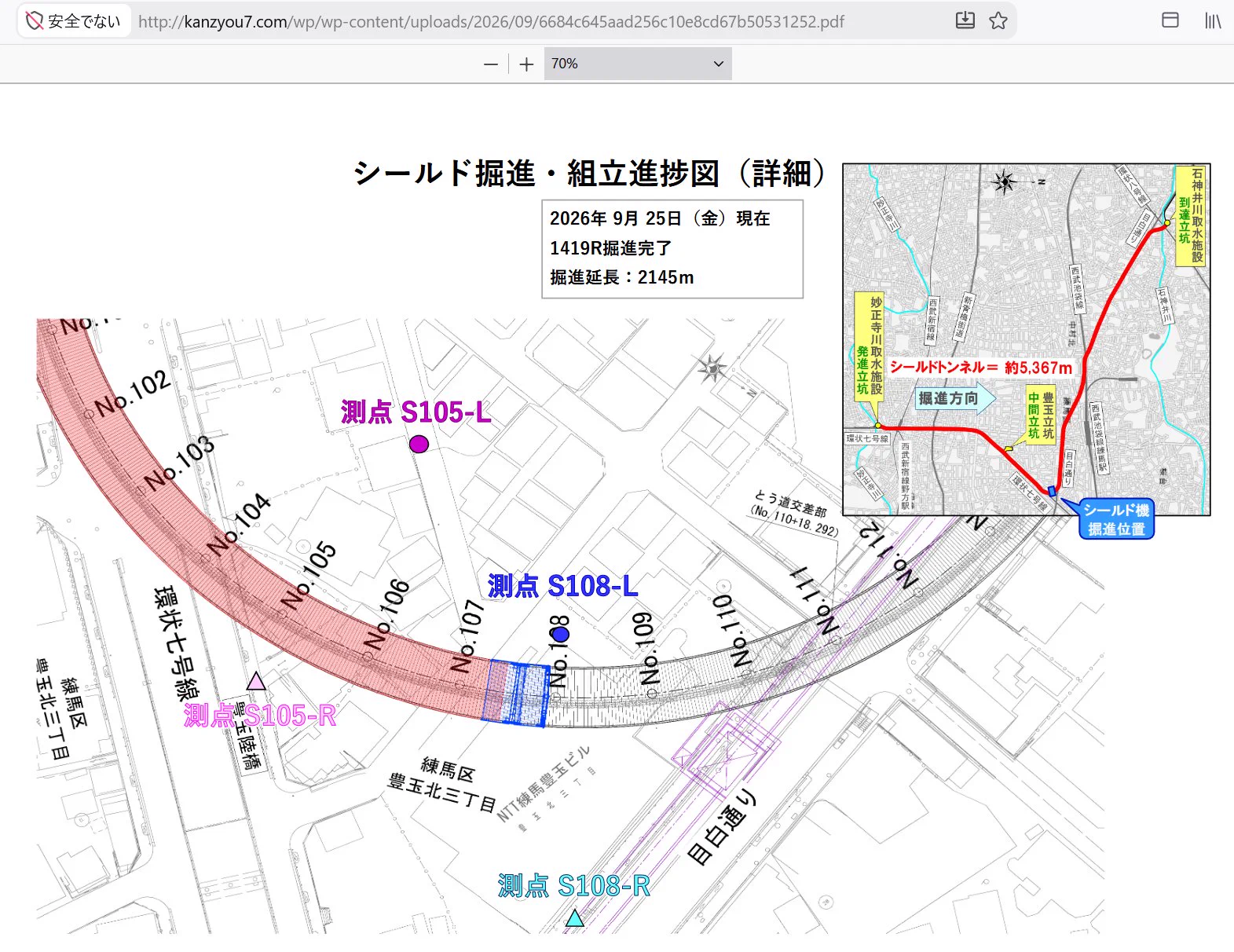This screenshot has height=952, width=1234.
Task: Click the blue shield machine position box
Action: (x=517, y=692)
